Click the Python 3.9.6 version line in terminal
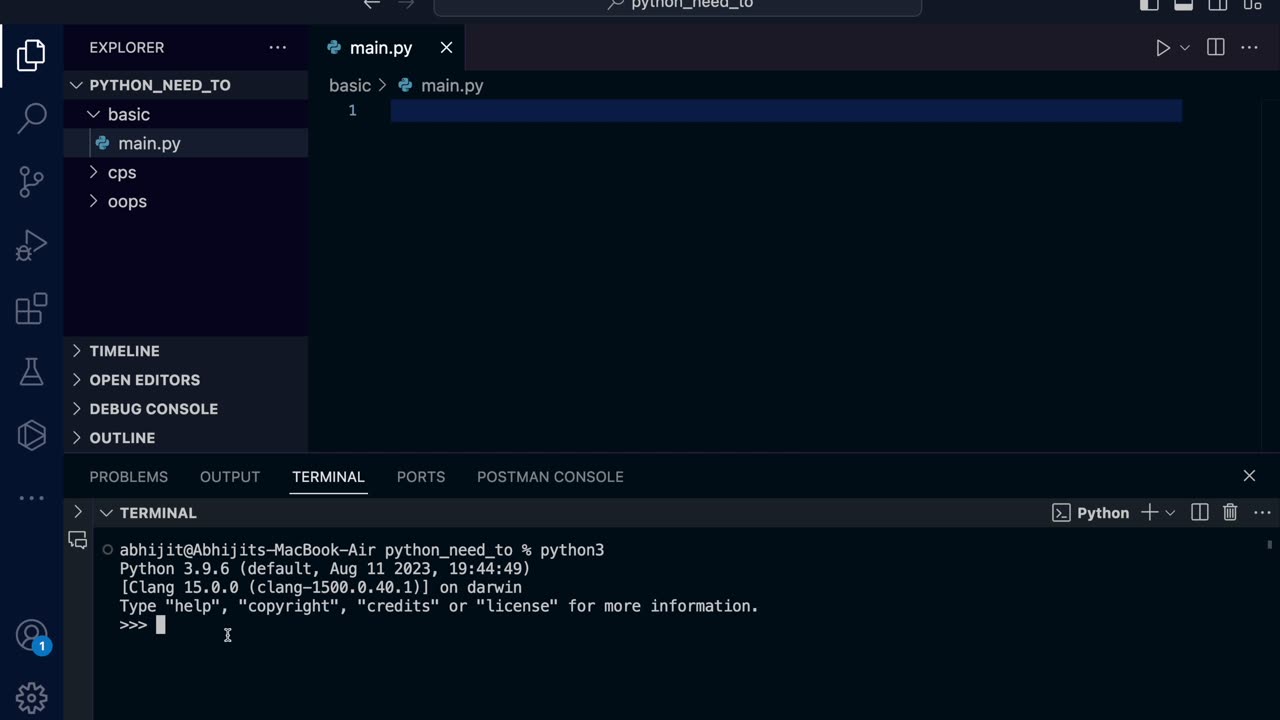The image size is (1280, 720). point(325,569)
